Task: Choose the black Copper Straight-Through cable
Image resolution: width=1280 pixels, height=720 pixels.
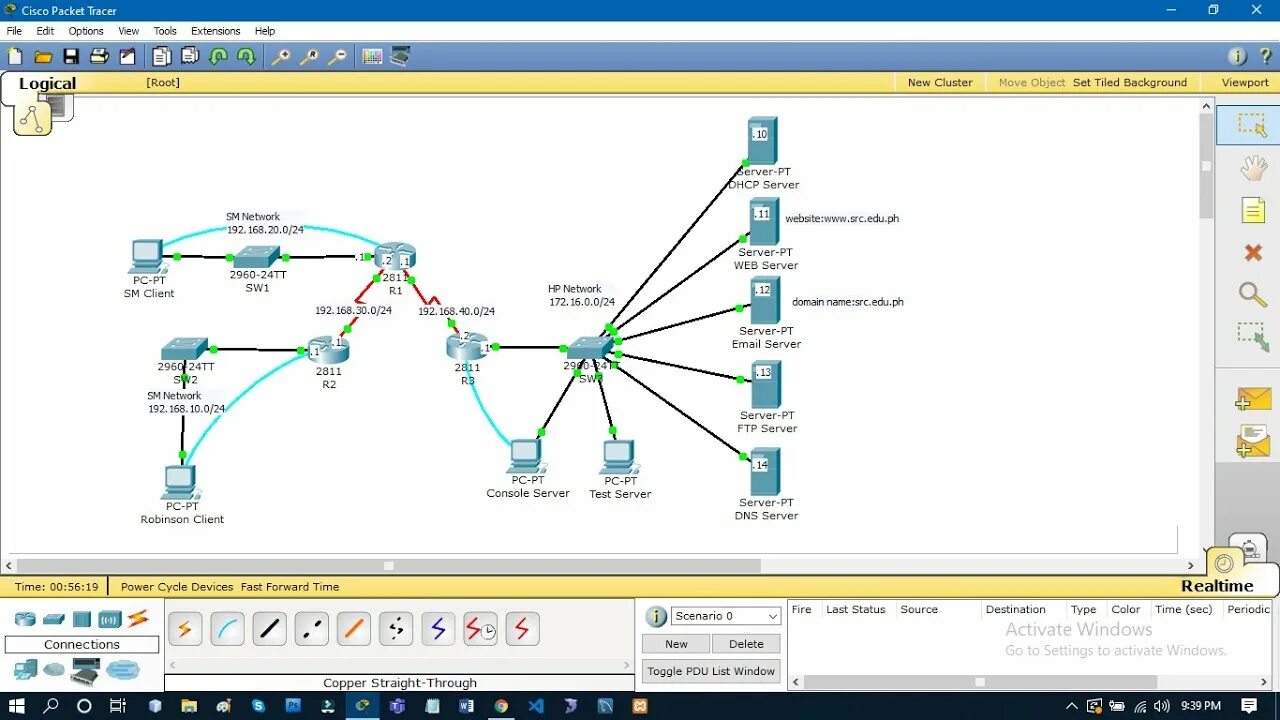Action: pyautogui.click(x=269, y=629)
